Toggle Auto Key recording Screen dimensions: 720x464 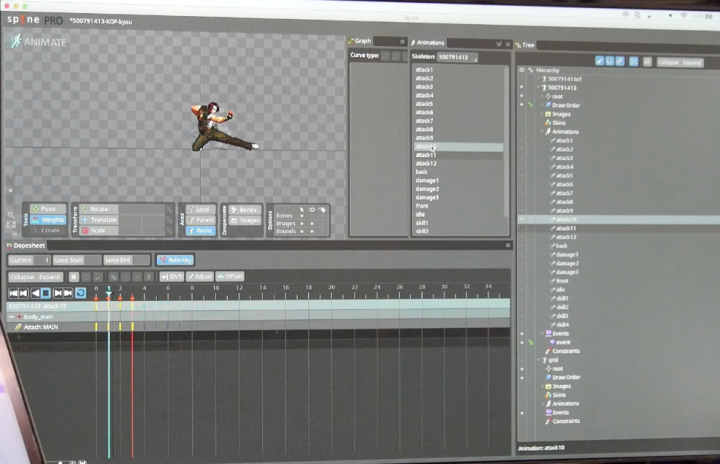[174, 260]
